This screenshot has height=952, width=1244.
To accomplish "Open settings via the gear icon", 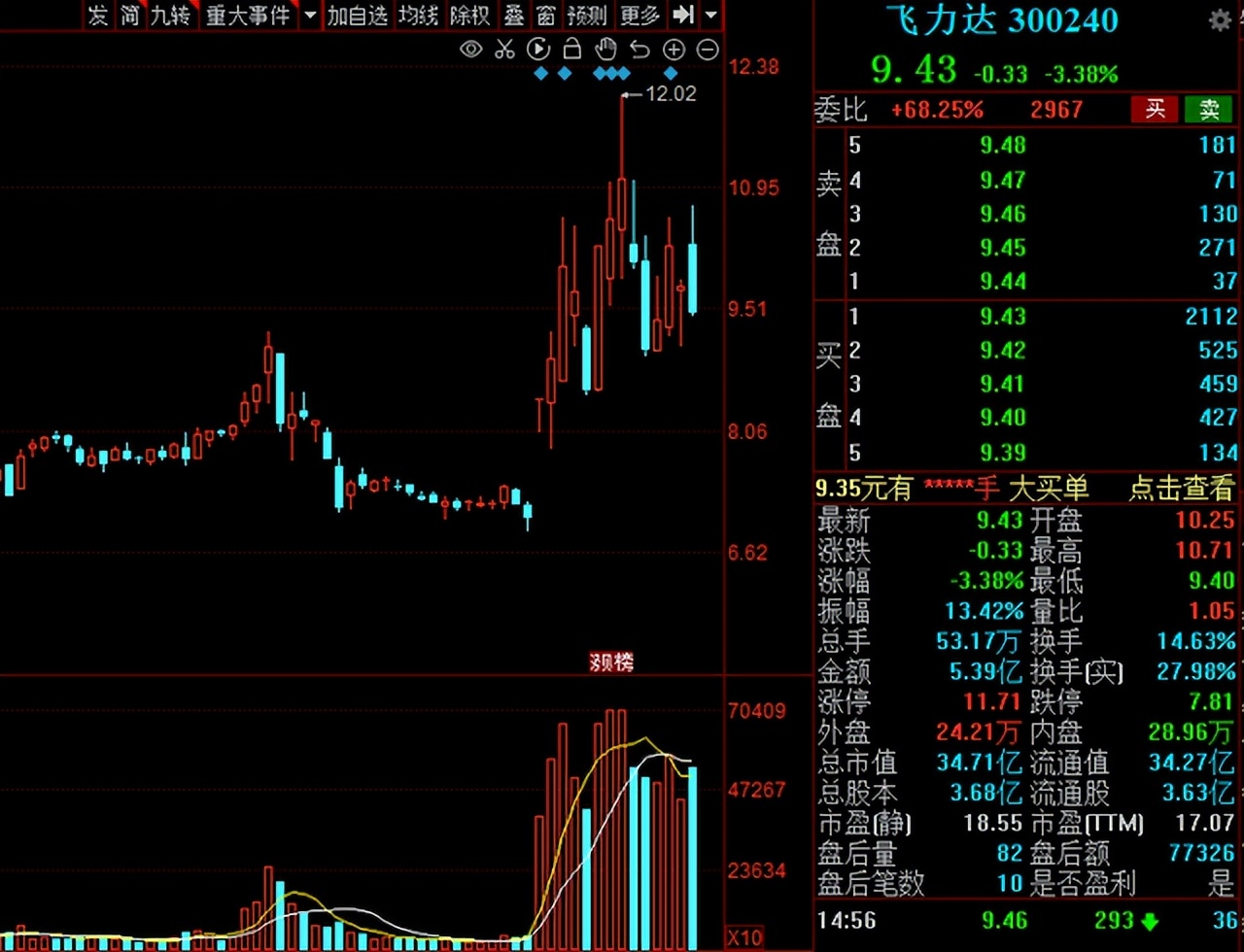I will 1222,19.
